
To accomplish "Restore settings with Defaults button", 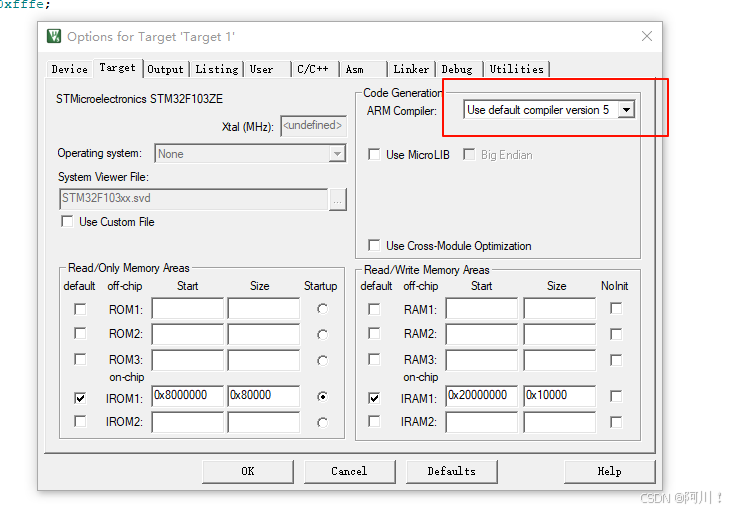I will coord(452,472).
